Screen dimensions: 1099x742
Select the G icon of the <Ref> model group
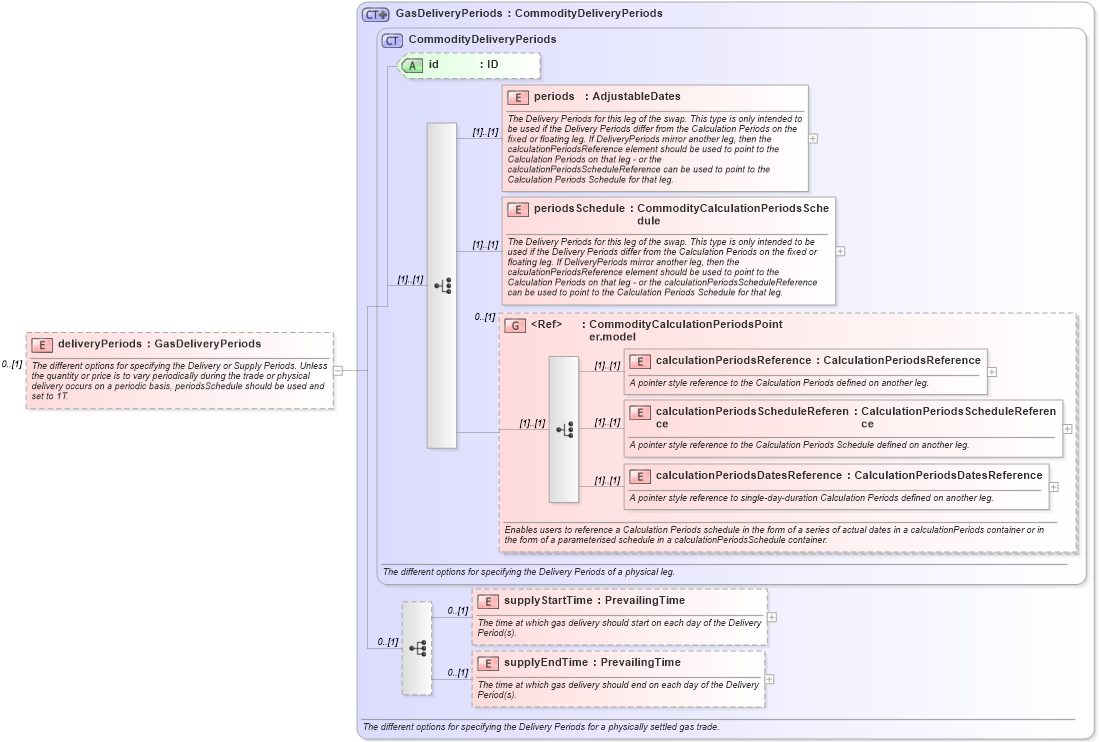[x=515, y=325]
